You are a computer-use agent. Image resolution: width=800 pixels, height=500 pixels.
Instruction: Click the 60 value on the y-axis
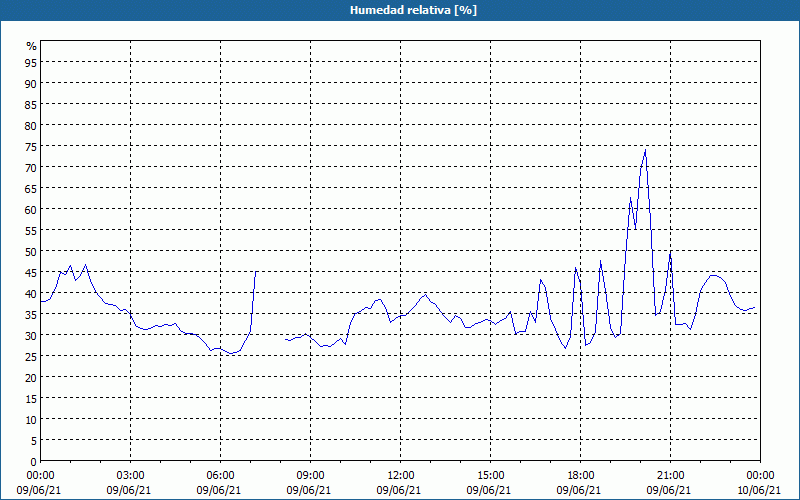31,209
